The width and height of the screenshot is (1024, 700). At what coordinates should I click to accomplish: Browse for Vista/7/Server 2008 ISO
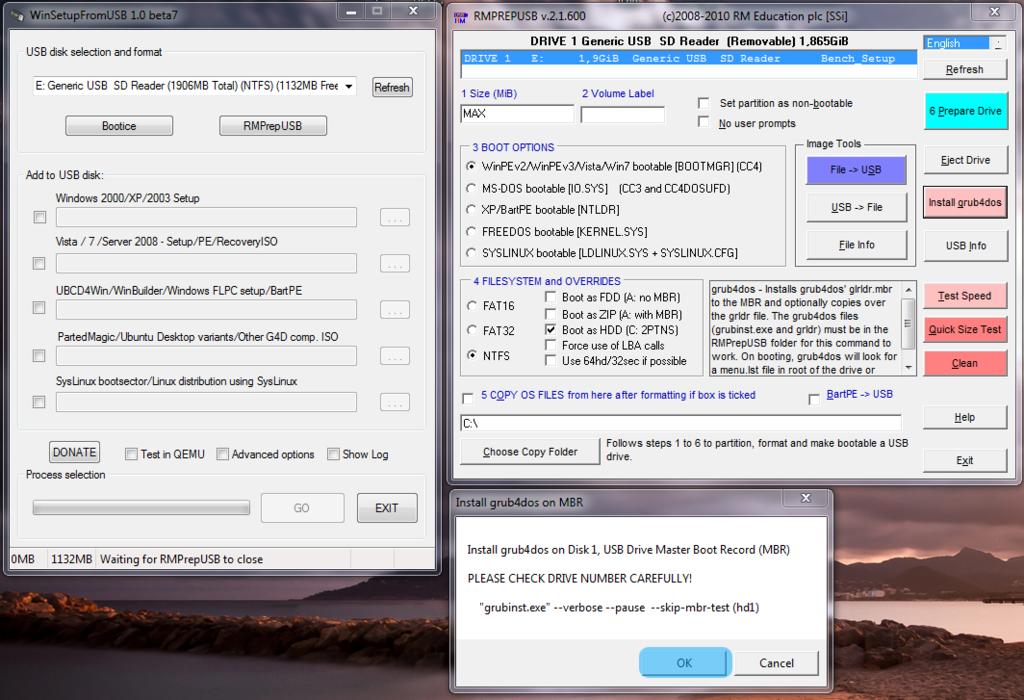pyautogui.click(x=394, y=263)
